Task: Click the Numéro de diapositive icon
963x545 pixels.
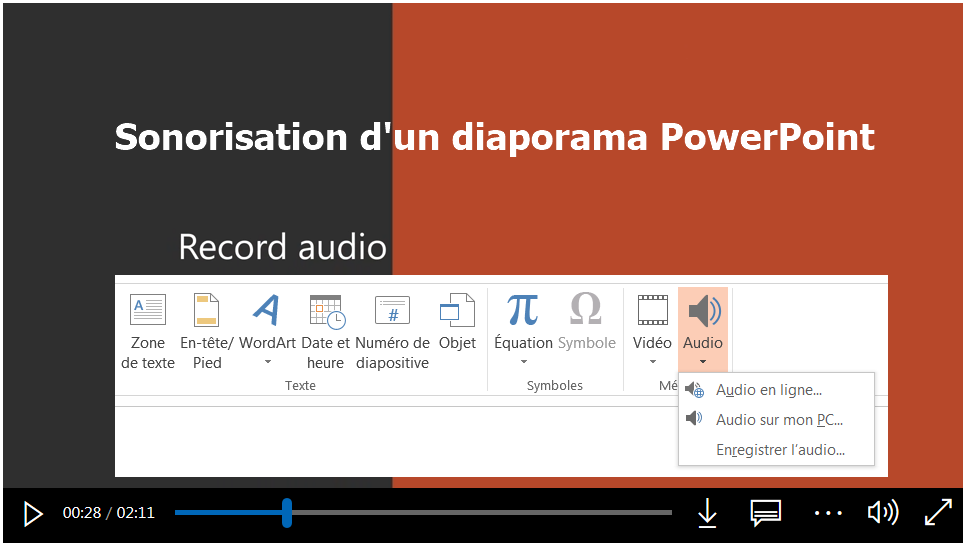Action: pos(392,311)
